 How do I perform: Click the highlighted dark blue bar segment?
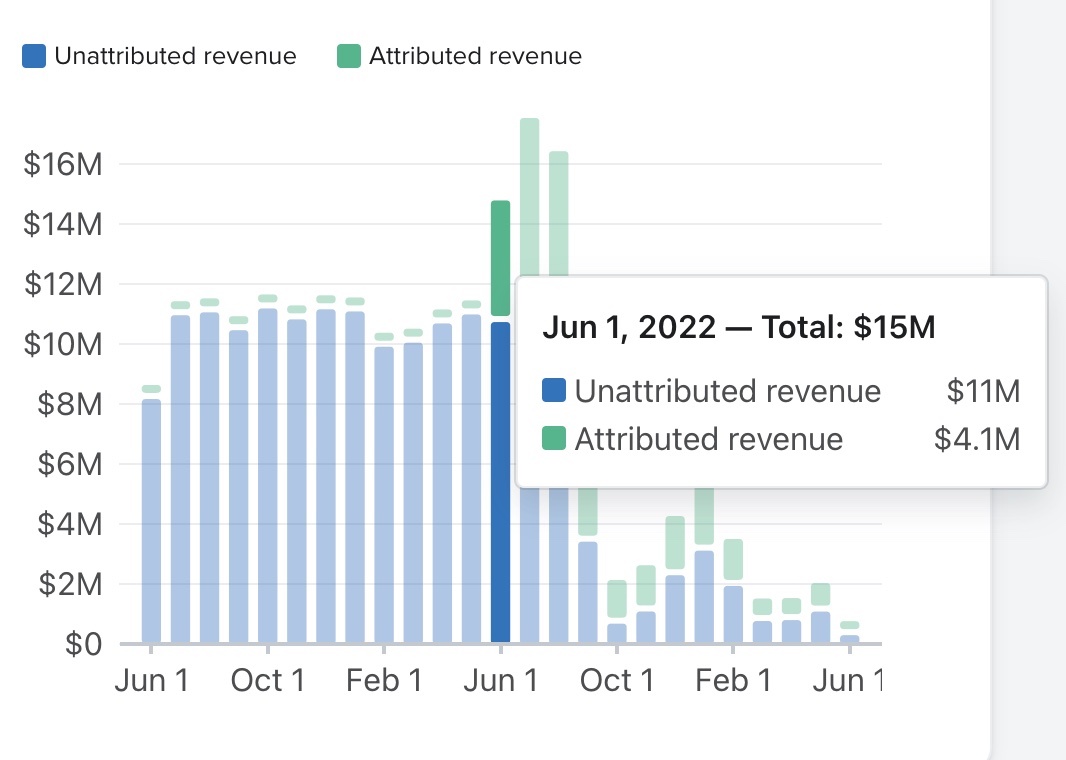501,482
